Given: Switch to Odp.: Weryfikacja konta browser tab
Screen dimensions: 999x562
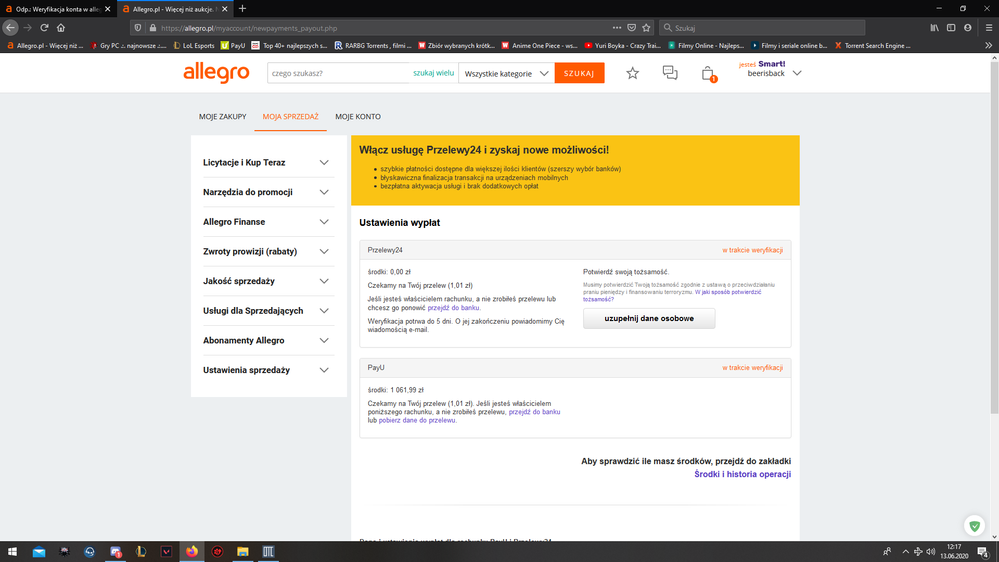Looking at the screenshot, I should point(57,9).
